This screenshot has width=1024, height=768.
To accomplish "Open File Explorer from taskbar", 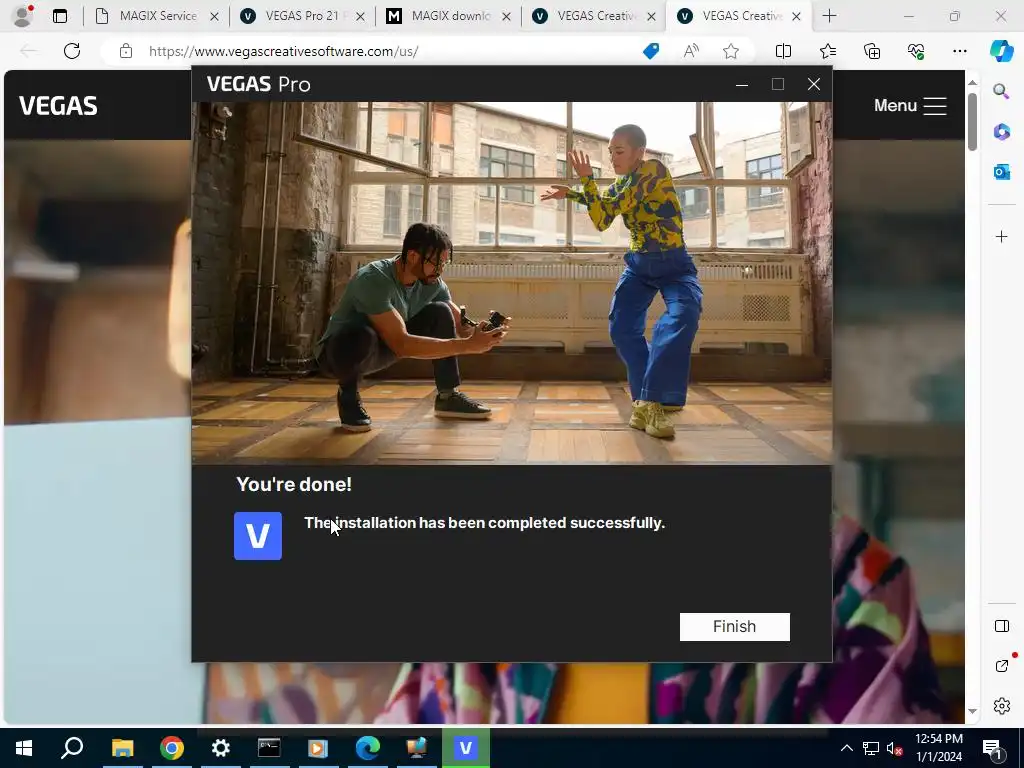I will (x=122, y=748).
